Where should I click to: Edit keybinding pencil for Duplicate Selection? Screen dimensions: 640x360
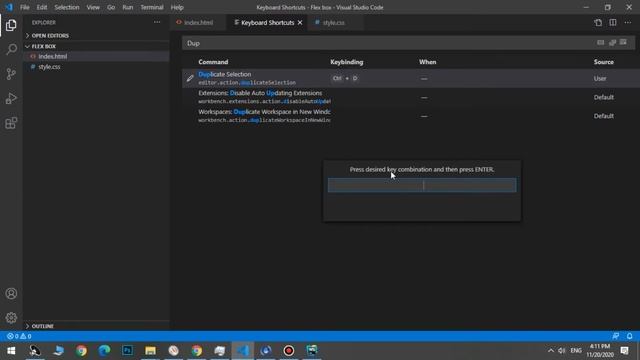tap(190, 78)
